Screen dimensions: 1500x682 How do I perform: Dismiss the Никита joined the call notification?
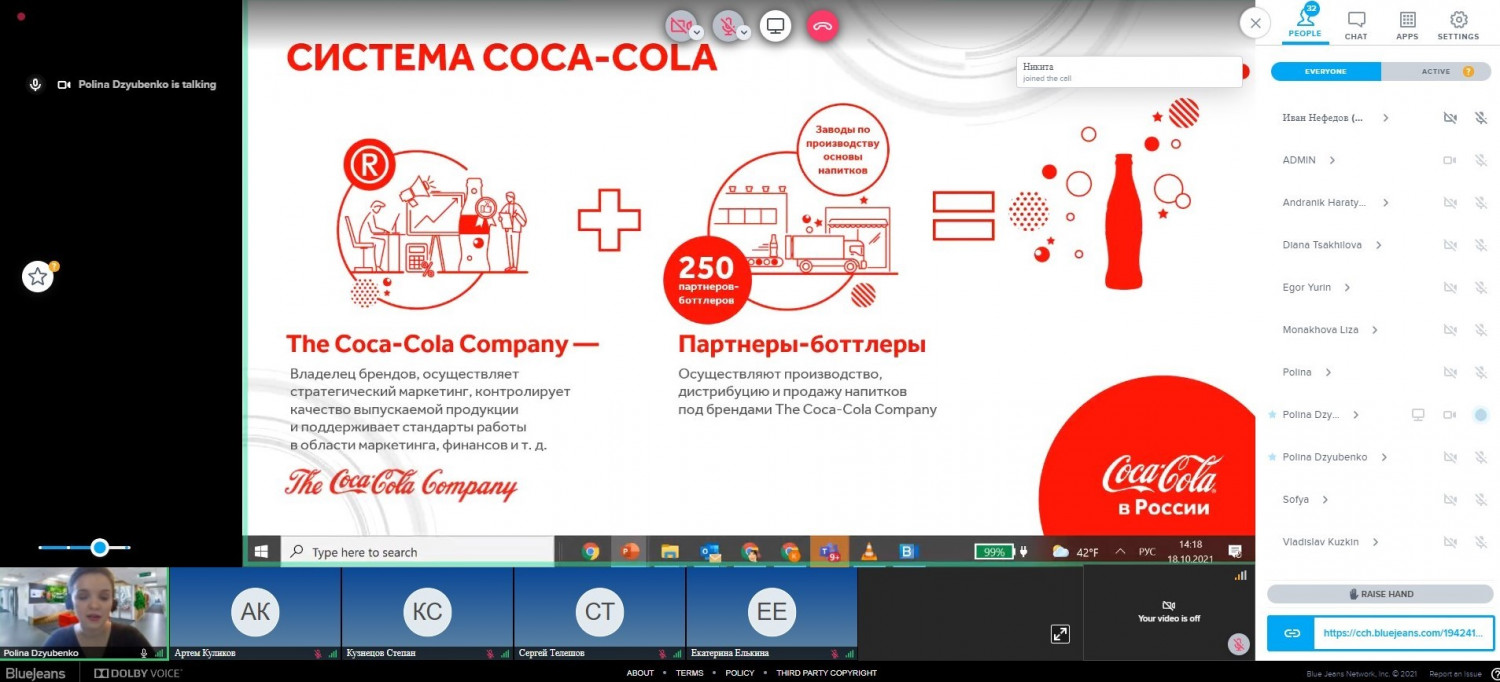click(x=1129, y=71)
